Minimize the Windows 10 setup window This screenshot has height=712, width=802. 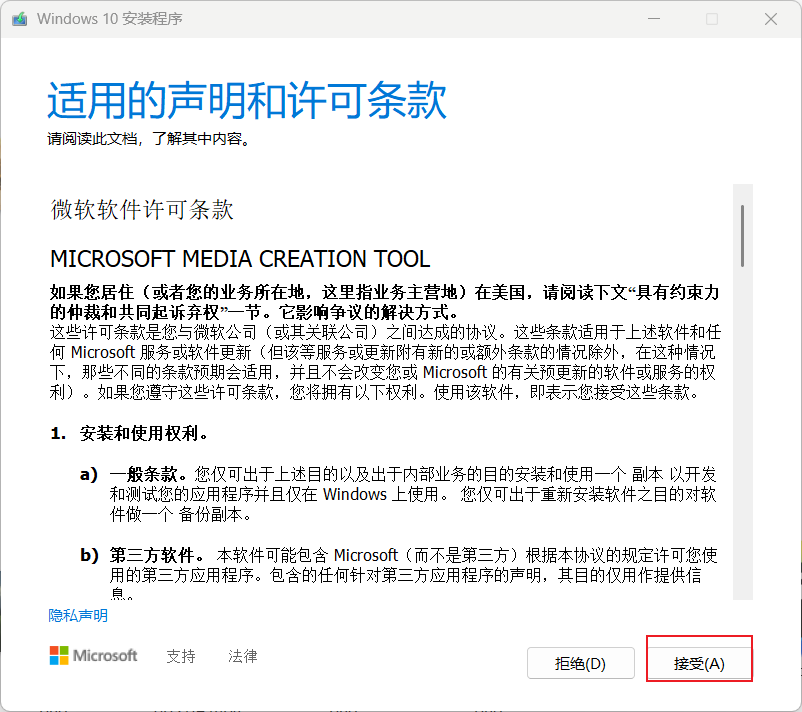[654, 19]
